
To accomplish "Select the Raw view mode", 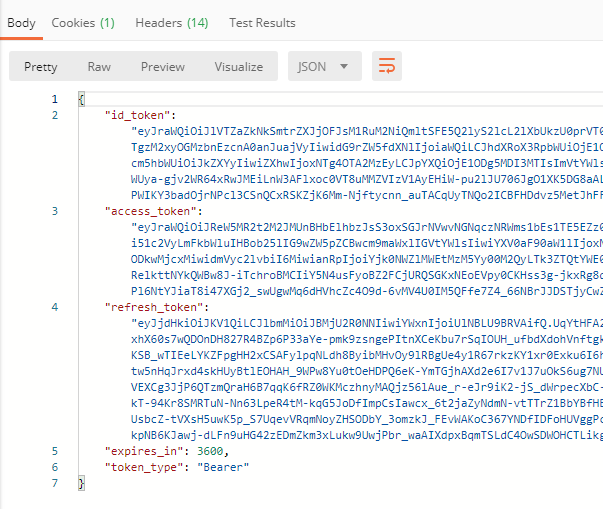I will click(x=99, y=67).
